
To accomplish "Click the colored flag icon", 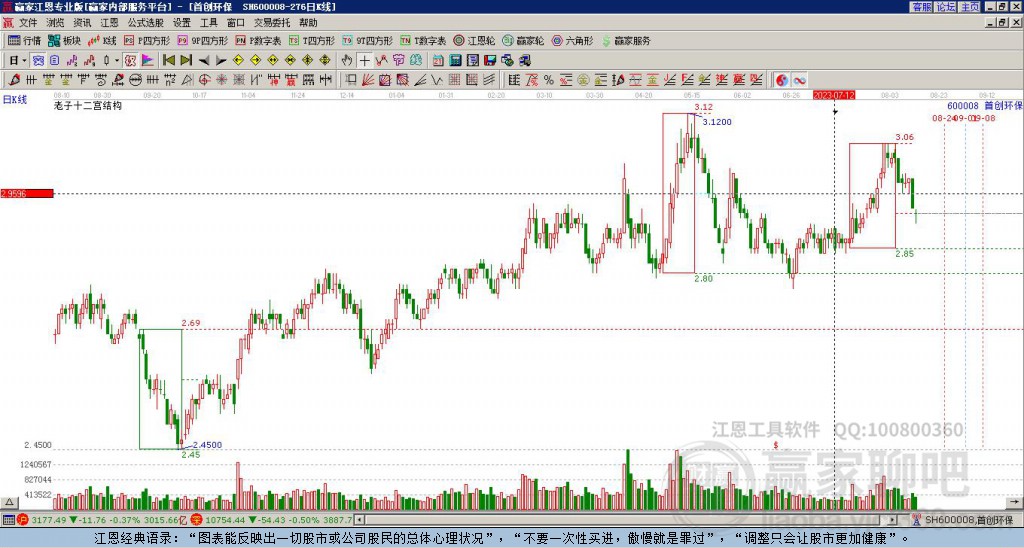I will (148, 60).
